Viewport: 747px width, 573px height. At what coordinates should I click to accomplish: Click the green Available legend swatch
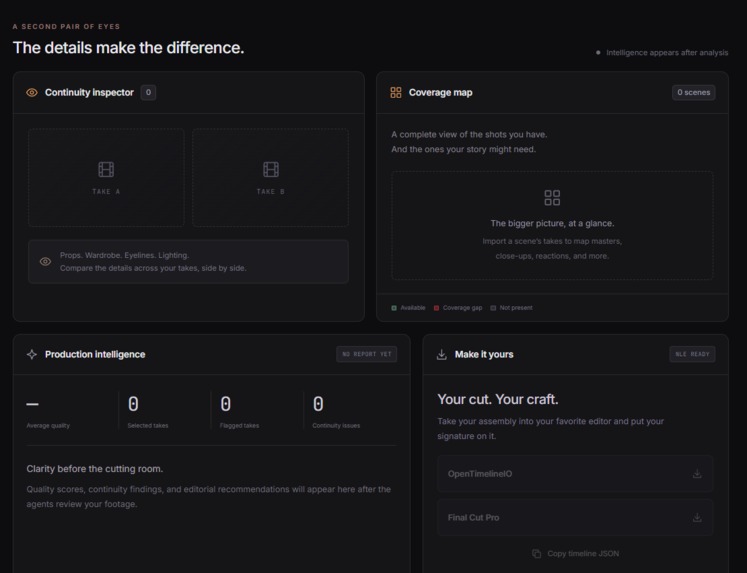click(394, 308)
